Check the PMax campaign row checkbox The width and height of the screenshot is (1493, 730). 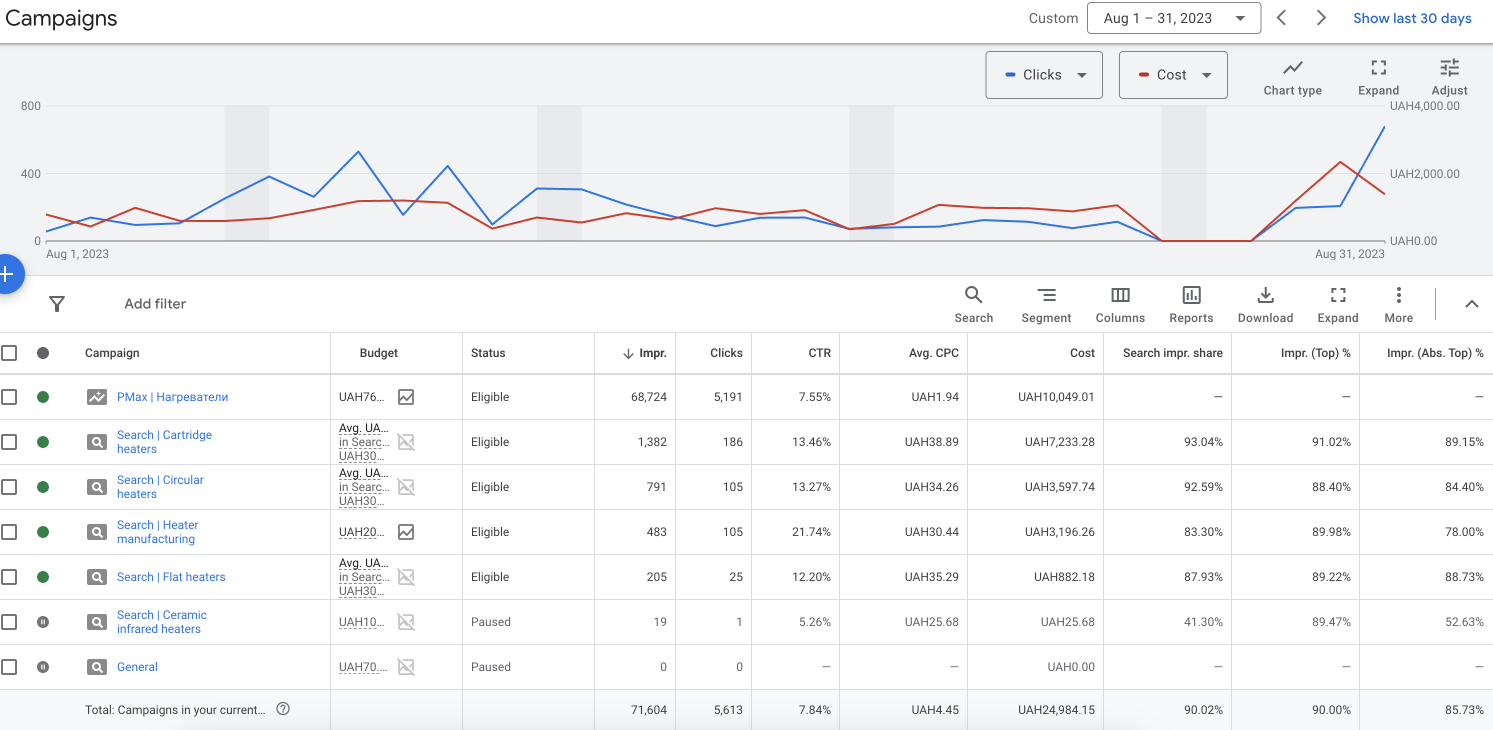click(10, 397)
